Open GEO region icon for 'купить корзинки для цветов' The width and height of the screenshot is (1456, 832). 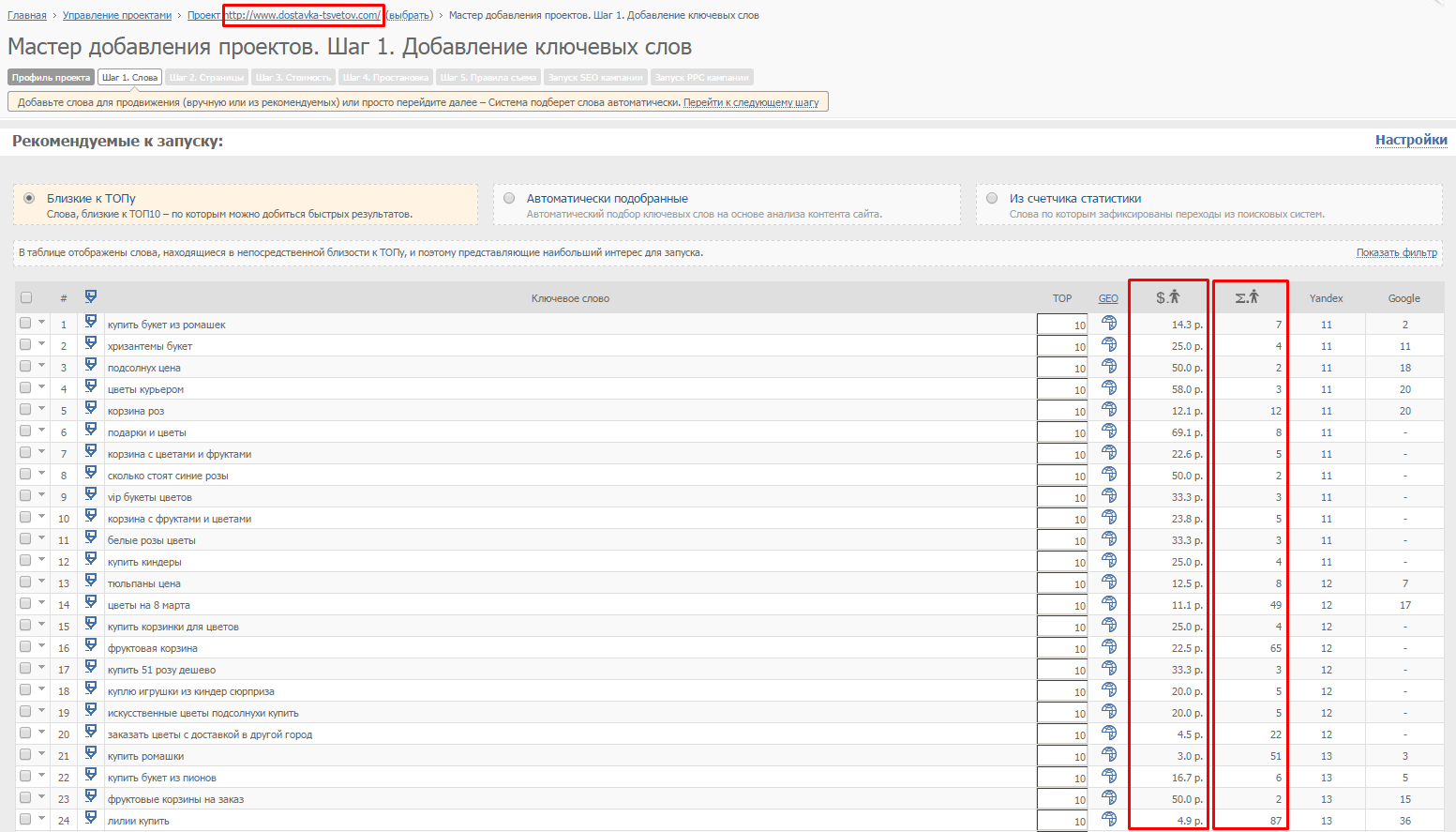[x=1109, y=625]
